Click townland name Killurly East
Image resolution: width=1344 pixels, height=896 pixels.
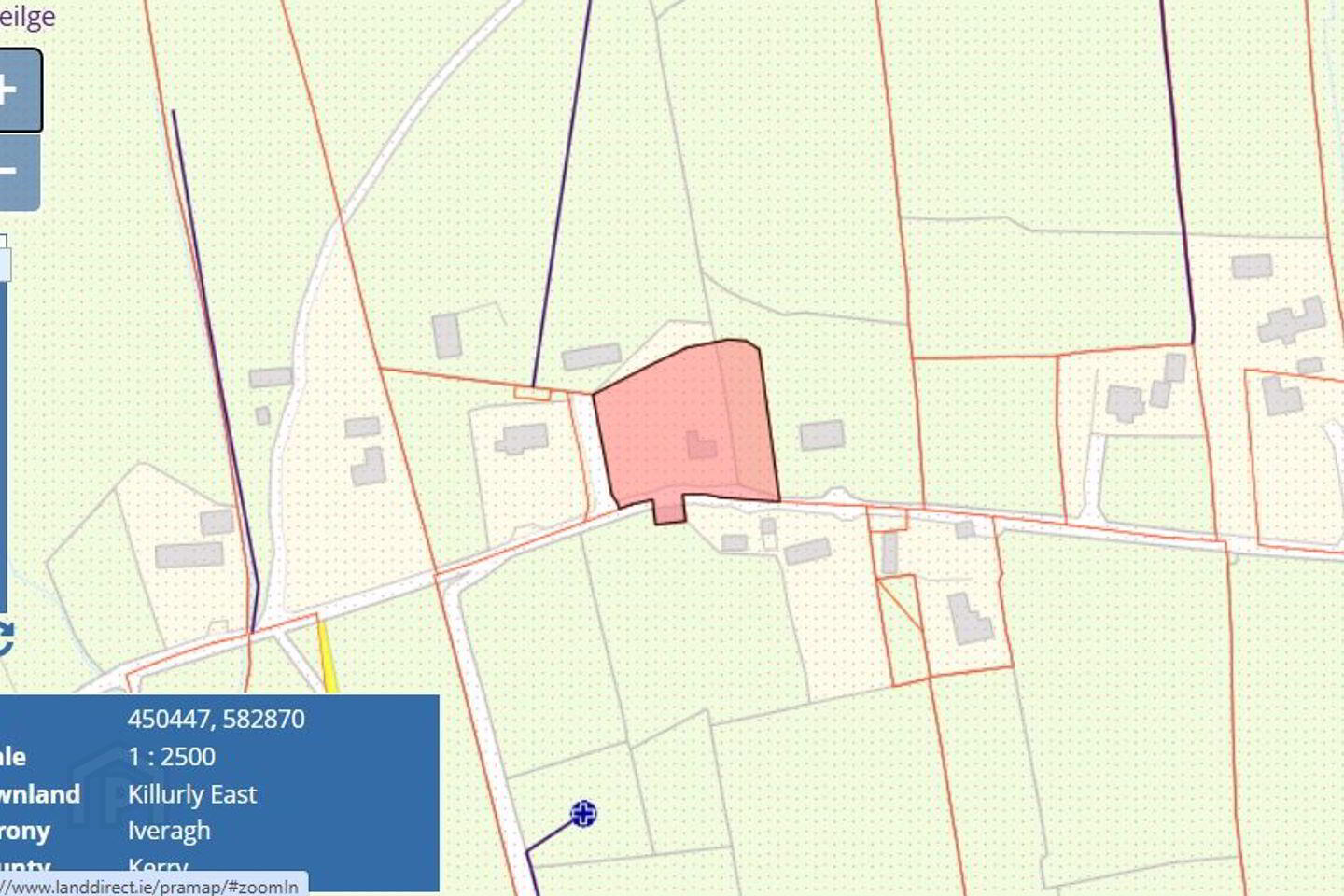tap(192, 794)
